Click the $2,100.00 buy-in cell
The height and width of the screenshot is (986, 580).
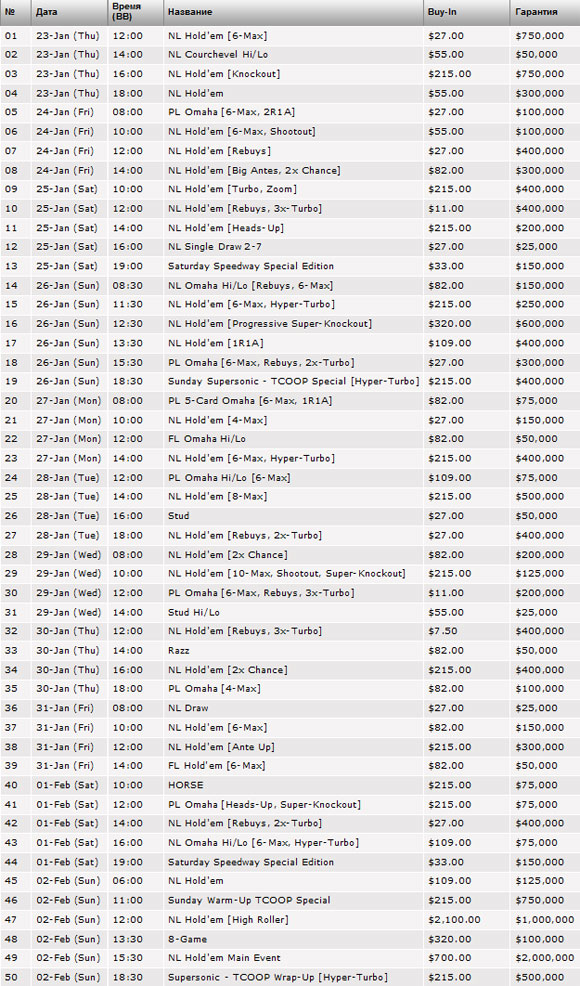point(454,919)
